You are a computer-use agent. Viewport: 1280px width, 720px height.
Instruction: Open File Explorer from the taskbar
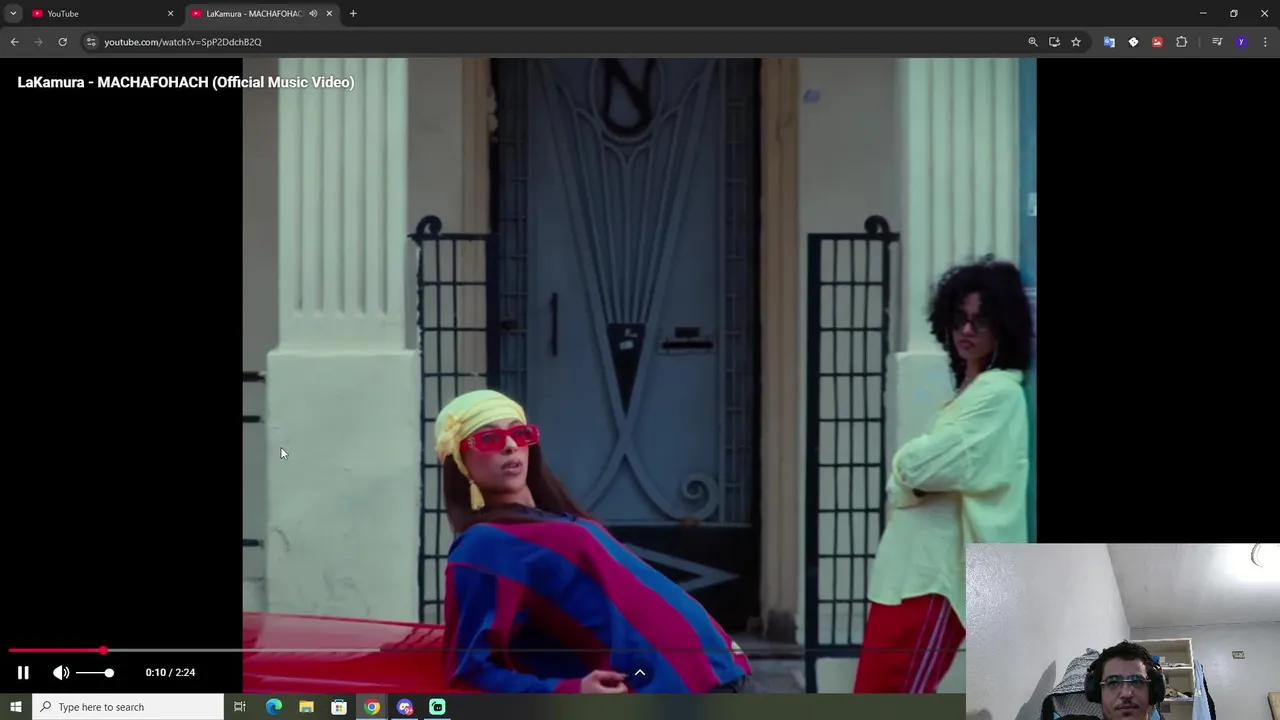click(x=306, y=707)
